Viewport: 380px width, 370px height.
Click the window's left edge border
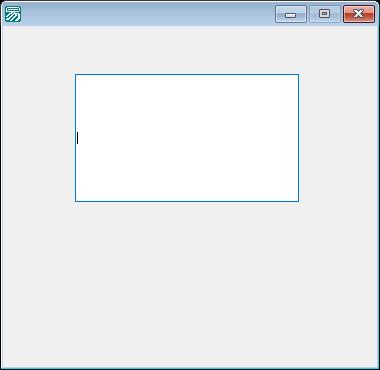(1, 197)
